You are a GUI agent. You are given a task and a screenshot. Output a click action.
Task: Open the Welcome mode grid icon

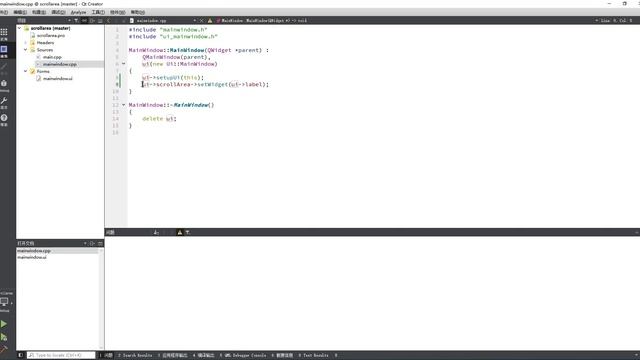[x=4, y=33]
